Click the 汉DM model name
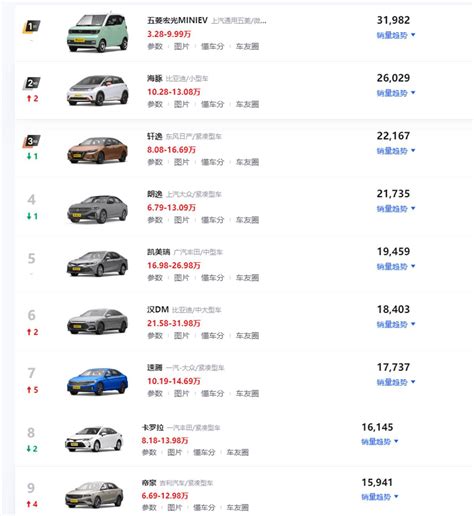This screenshot has width=474, height=516. (158, 310)
